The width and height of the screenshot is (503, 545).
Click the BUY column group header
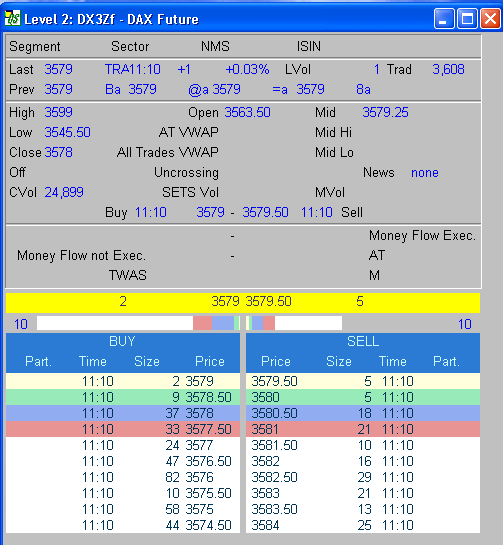[123, 341]
